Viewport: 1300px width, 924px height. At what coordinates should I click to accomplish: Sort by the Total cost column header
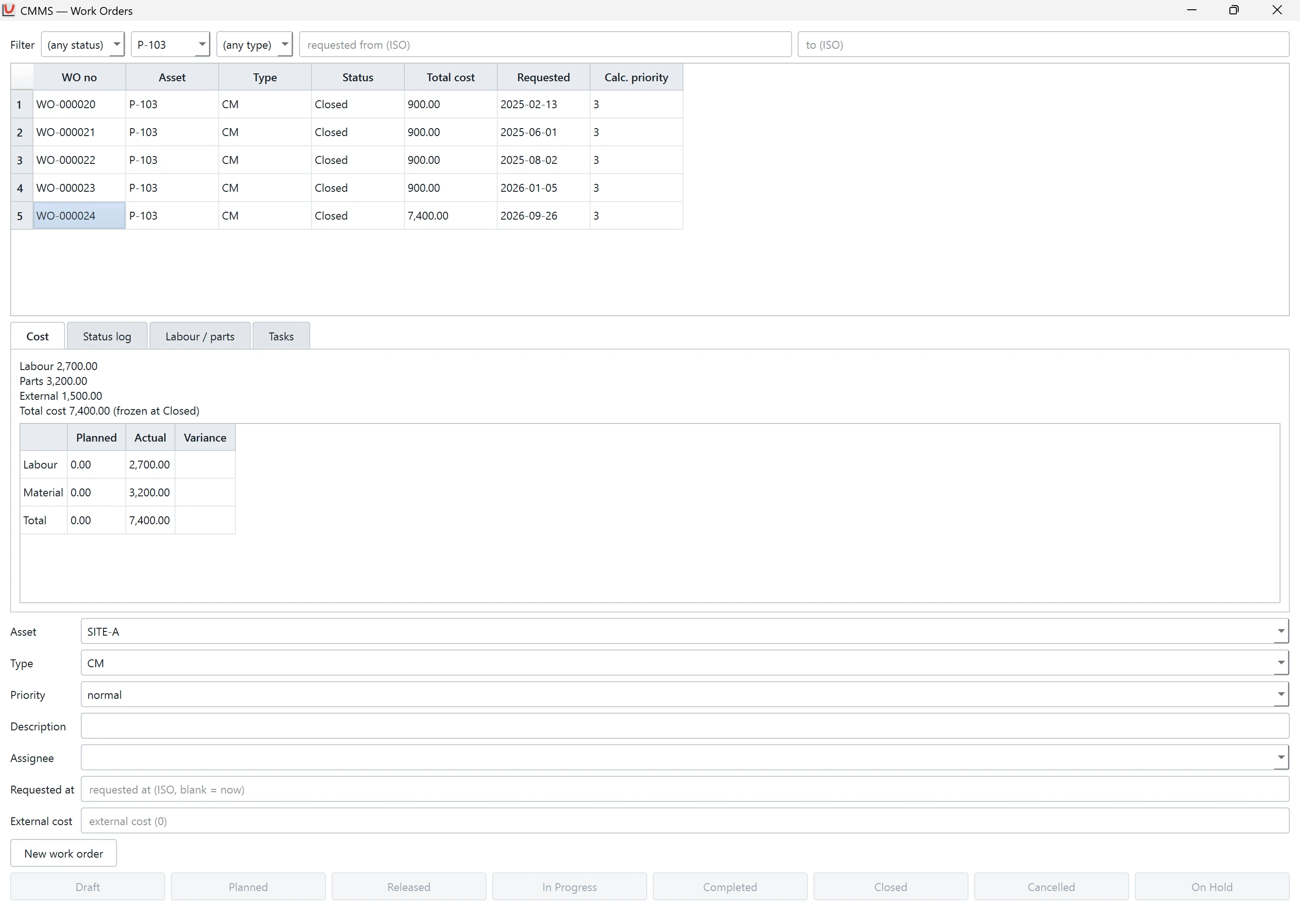point(451,78)
